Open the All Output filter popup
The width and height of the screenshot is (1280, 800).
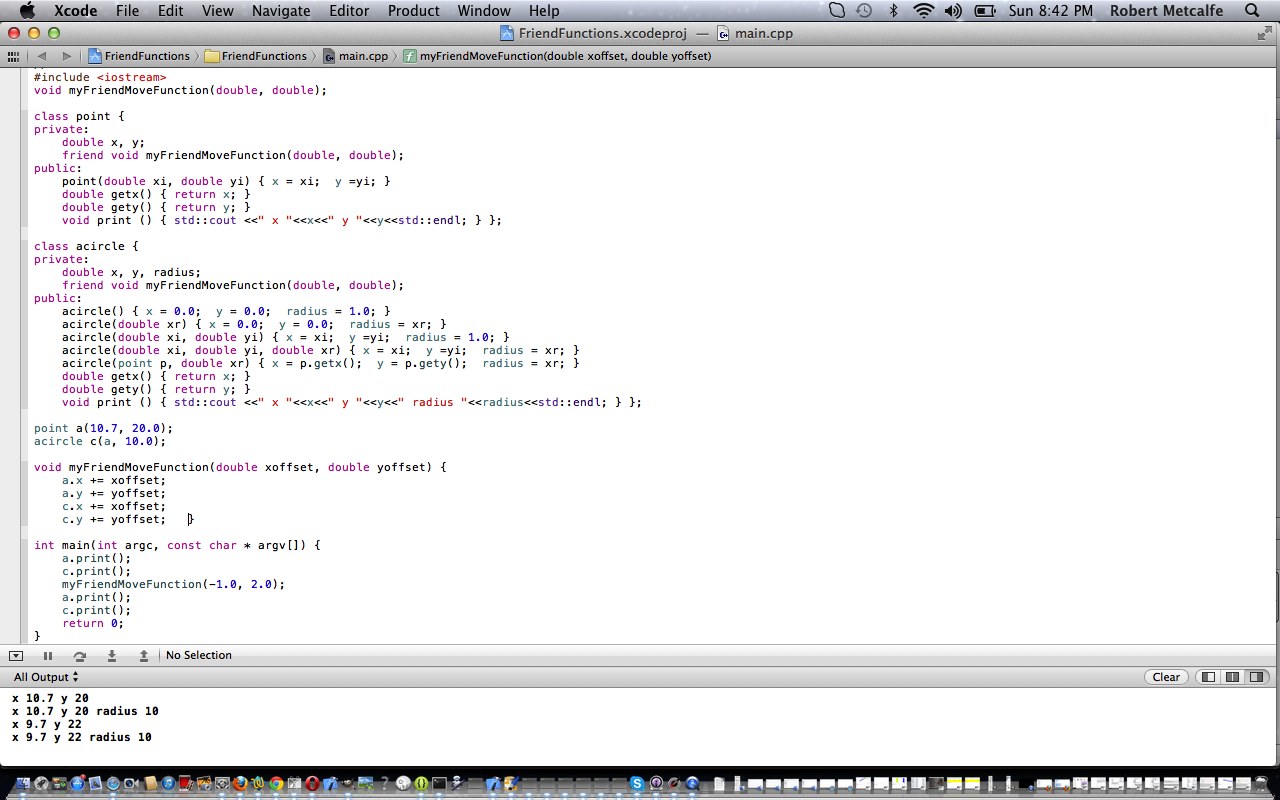click(x=46, y=677)
